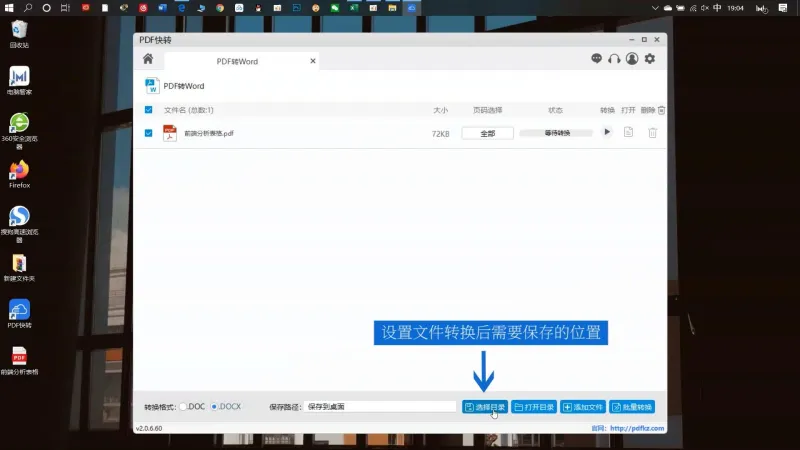Select the 搜狗高速浏览器 desktop shortcut

pos(19,224)
